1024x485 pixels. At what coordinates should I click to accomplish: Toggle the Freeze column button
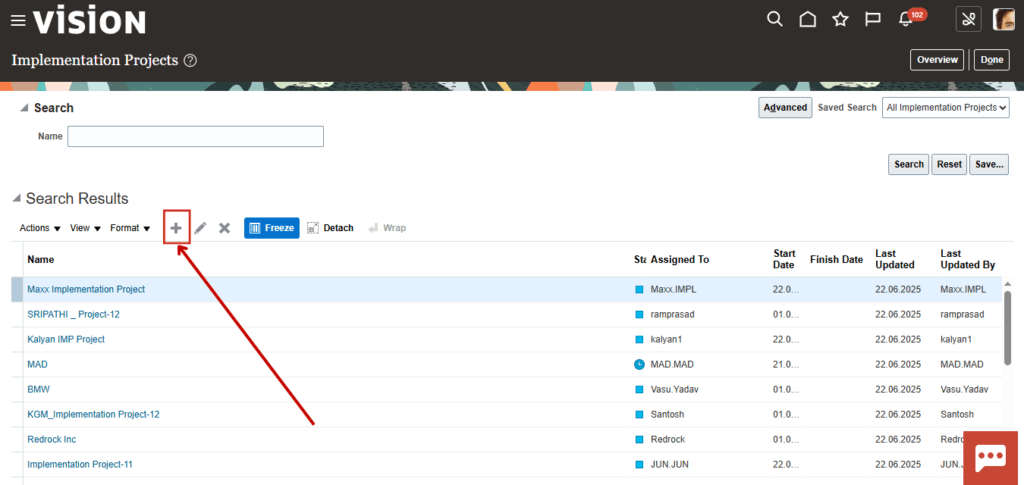(x=272, y=228)
